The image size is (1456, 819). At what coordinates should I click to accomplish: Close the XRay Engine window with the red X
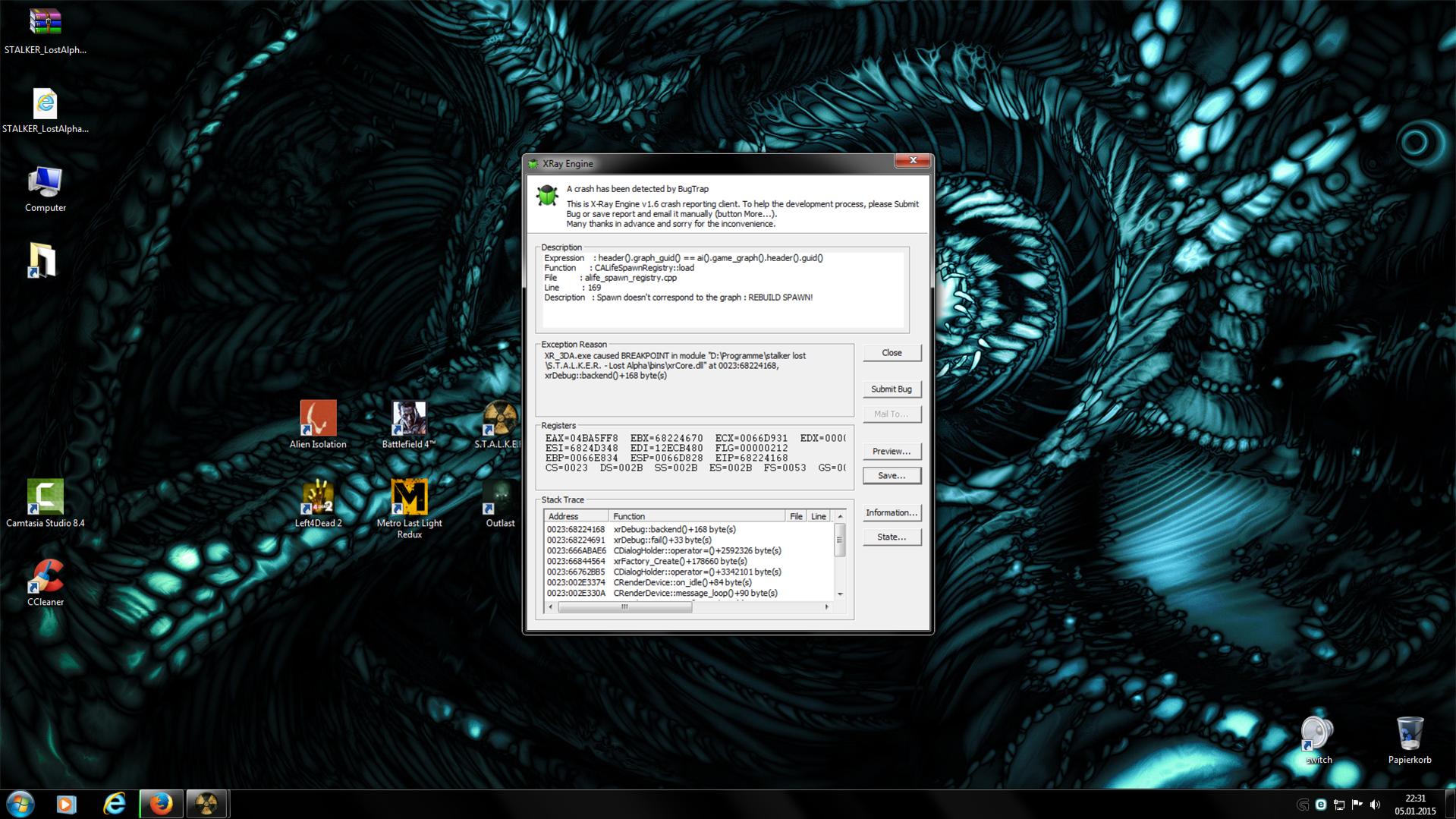913,160
